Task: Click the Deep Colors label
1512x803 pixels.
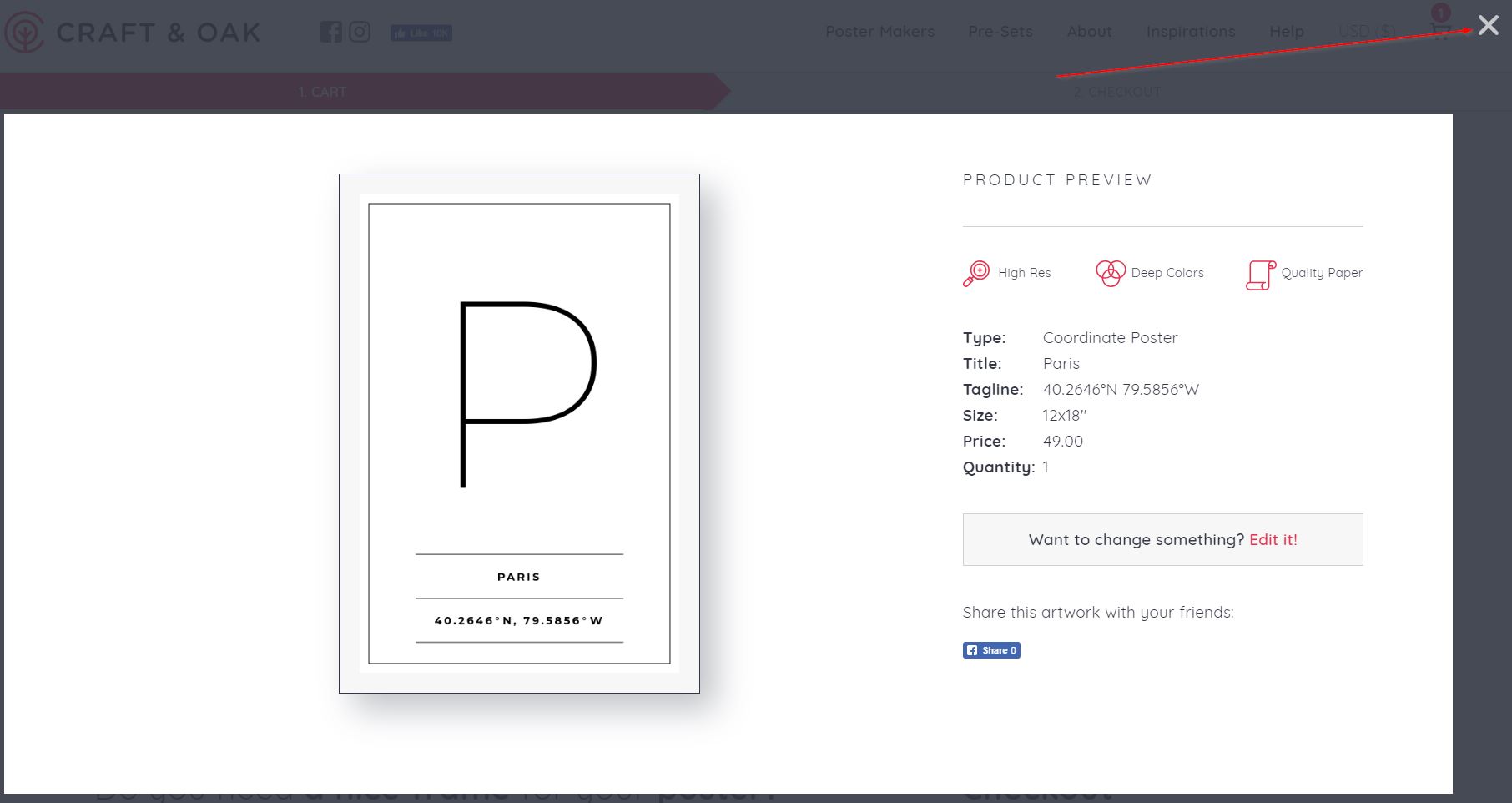Action: 1167,273
